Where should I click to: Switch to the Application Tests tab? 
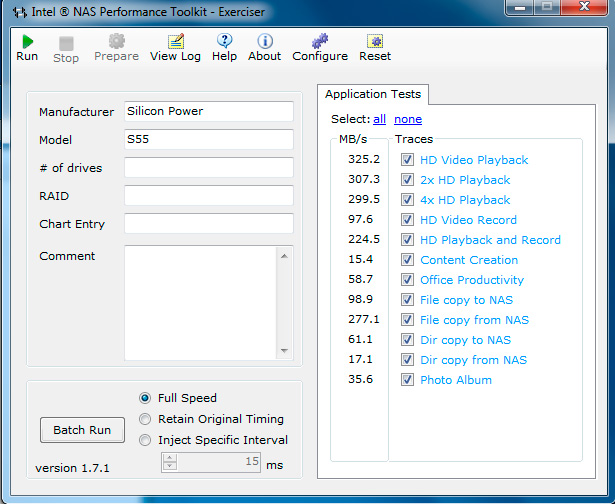pos(373,95)
